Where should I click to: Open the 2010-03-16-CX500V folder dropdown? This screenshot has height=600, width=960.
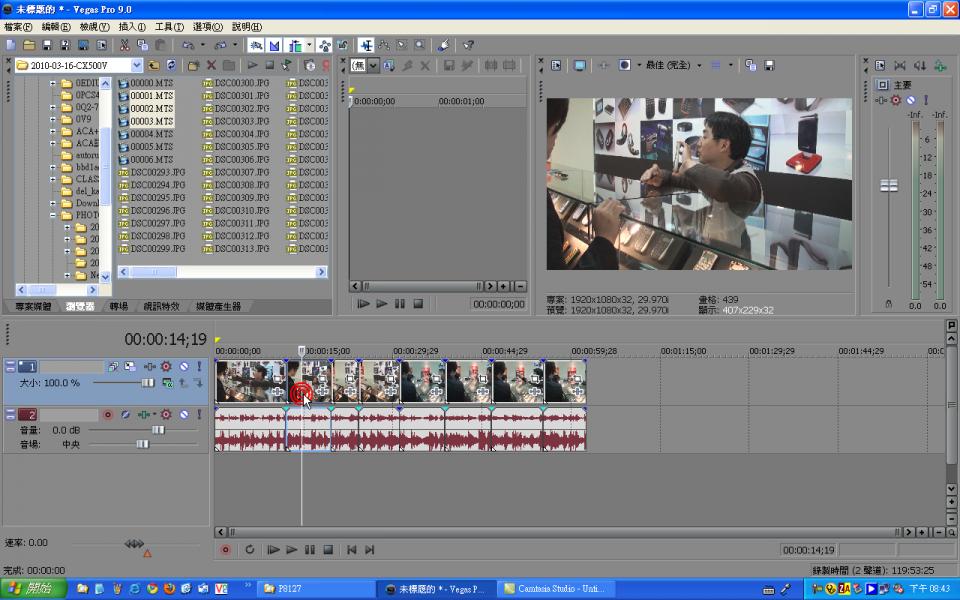point(136,65)
